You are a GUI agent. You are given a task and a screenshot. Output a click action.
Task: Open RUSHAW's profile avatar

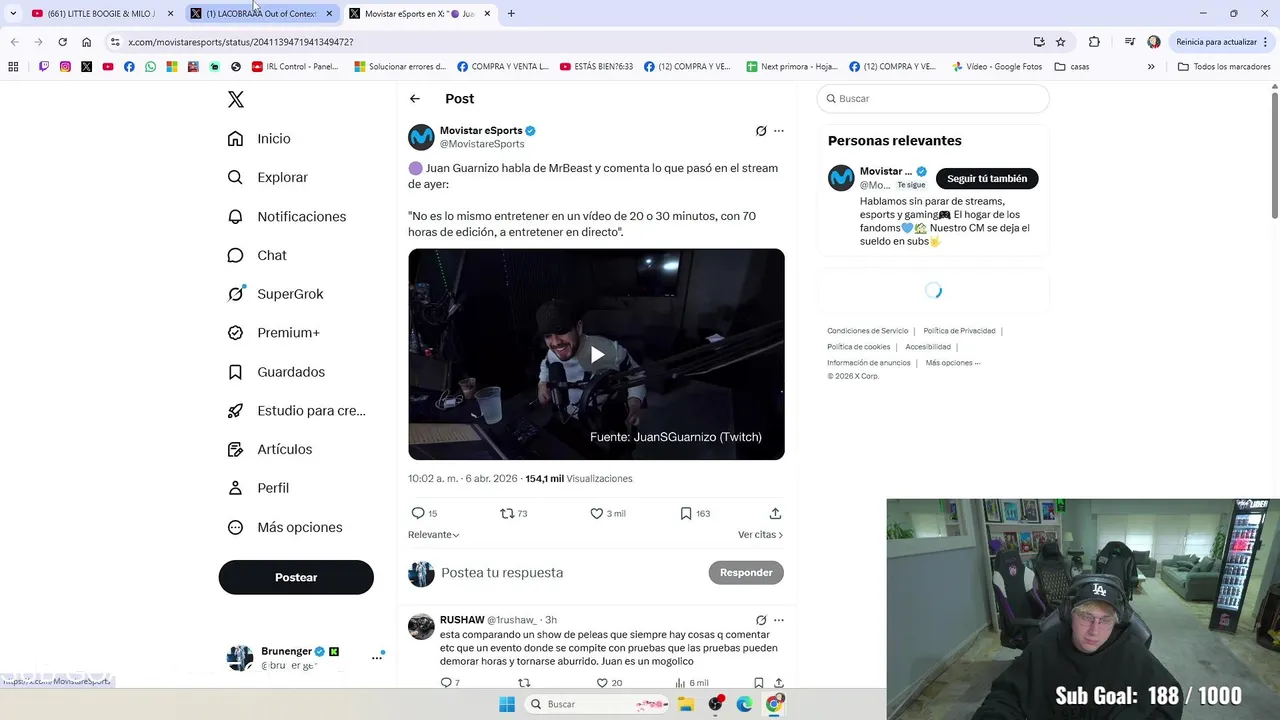[421, 627]
